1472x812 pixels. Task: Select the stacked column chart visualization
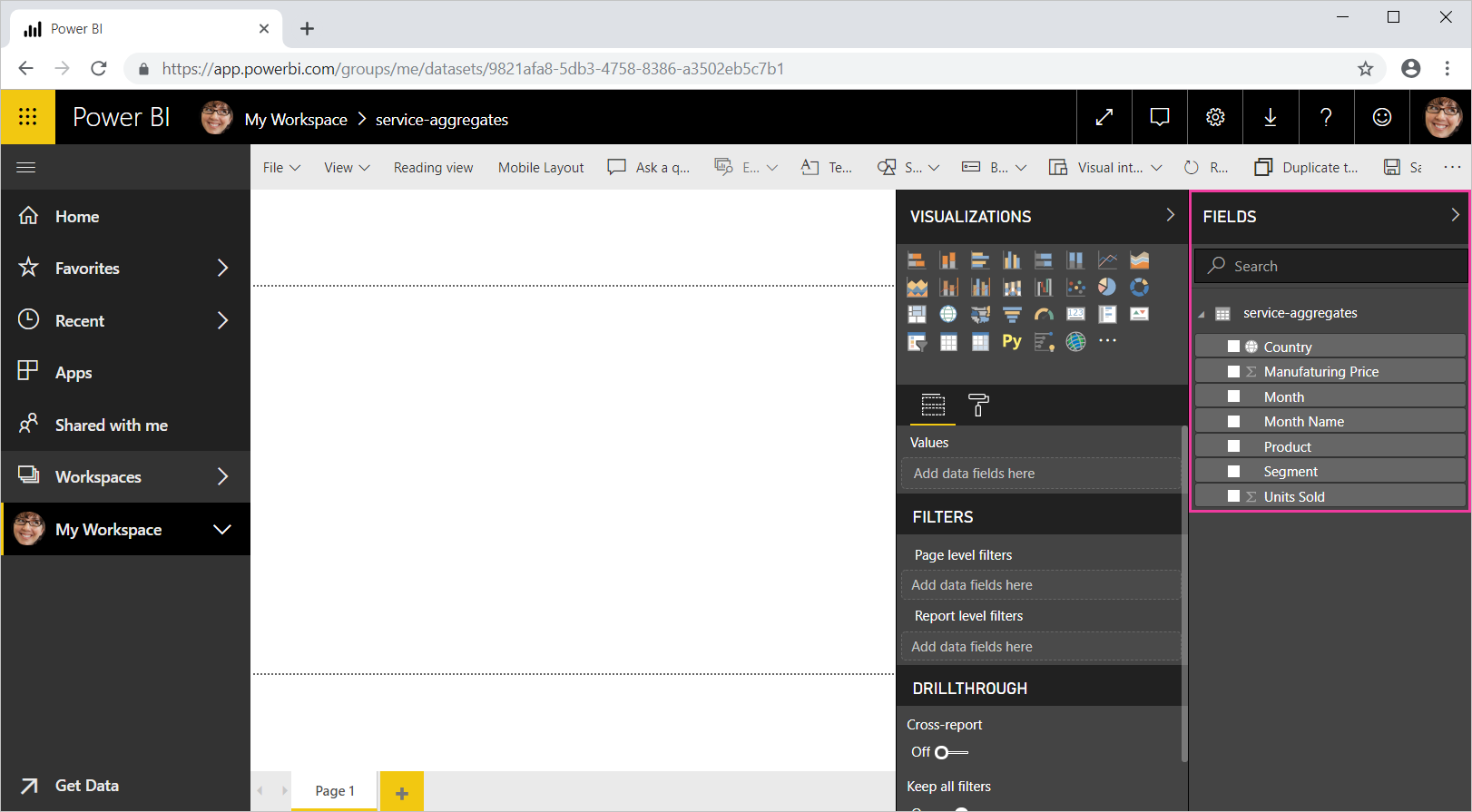pyautogui.click(x=948, y=260)
